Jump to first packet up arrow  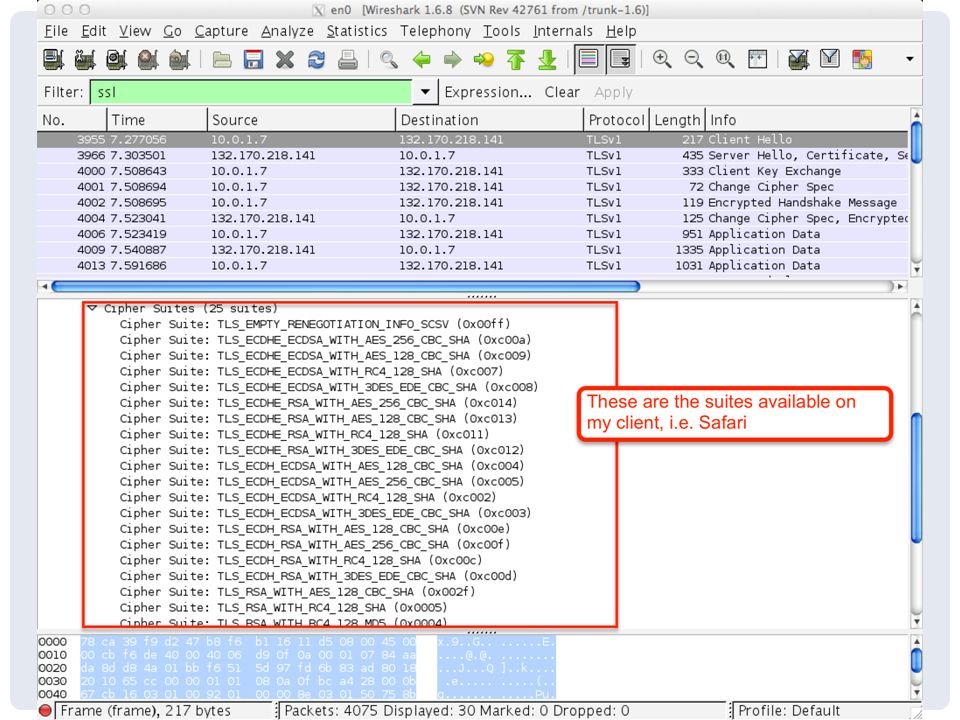click(x=516, y=59)
